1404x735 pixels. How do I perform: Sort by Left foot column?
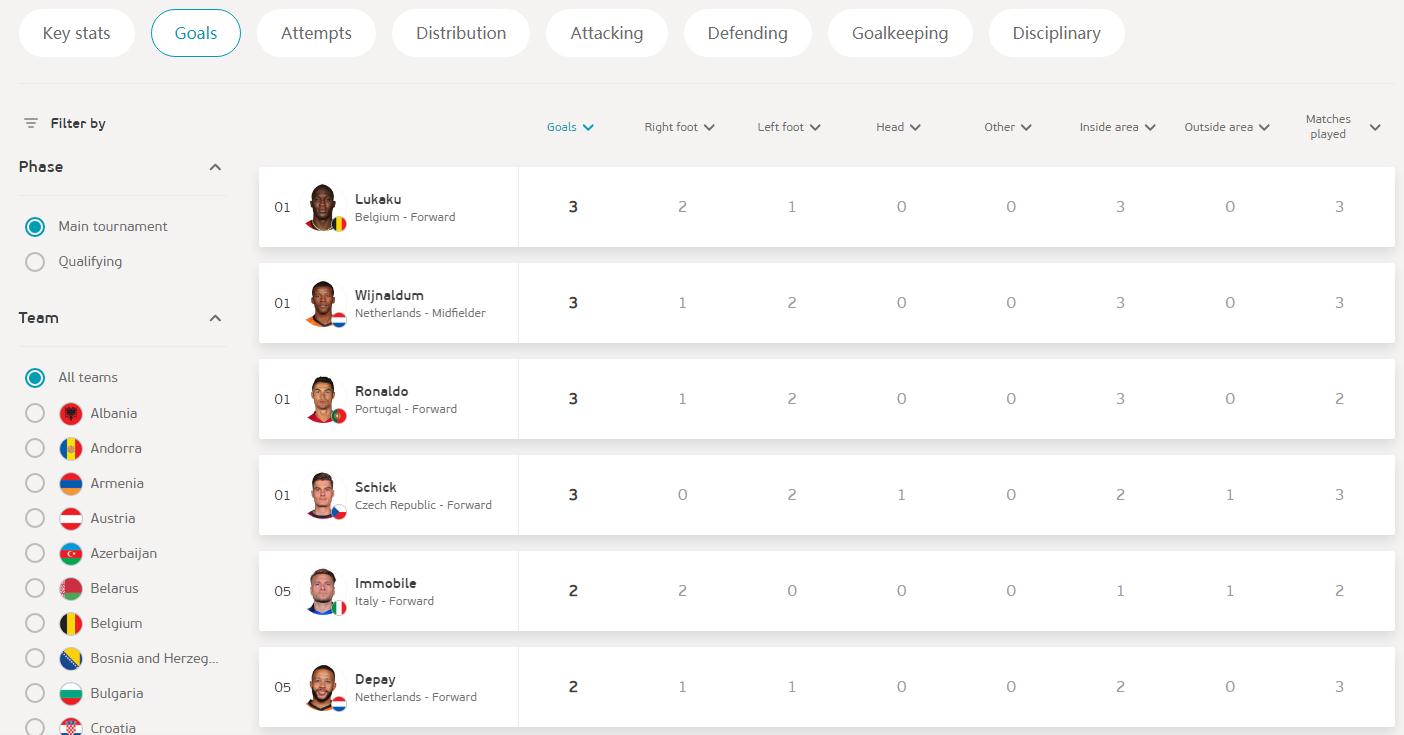789,127
